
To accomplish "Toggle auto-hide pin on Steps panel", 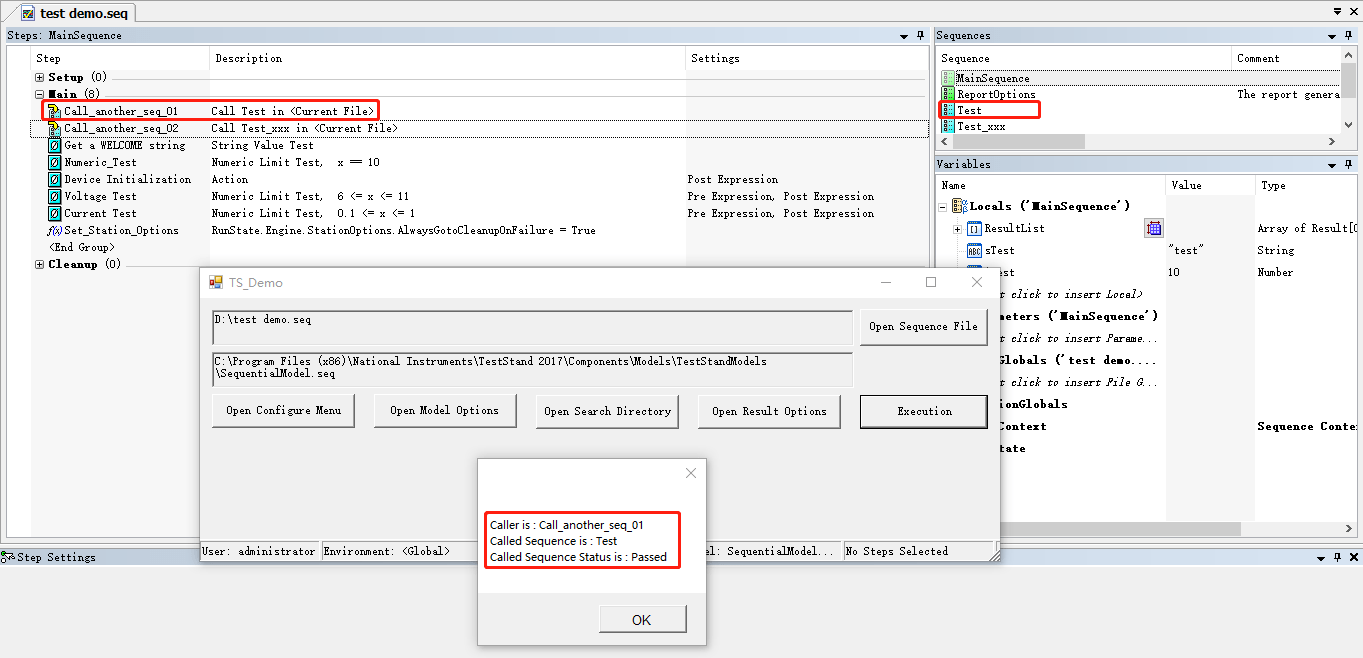I will click(x=919, y=35).
